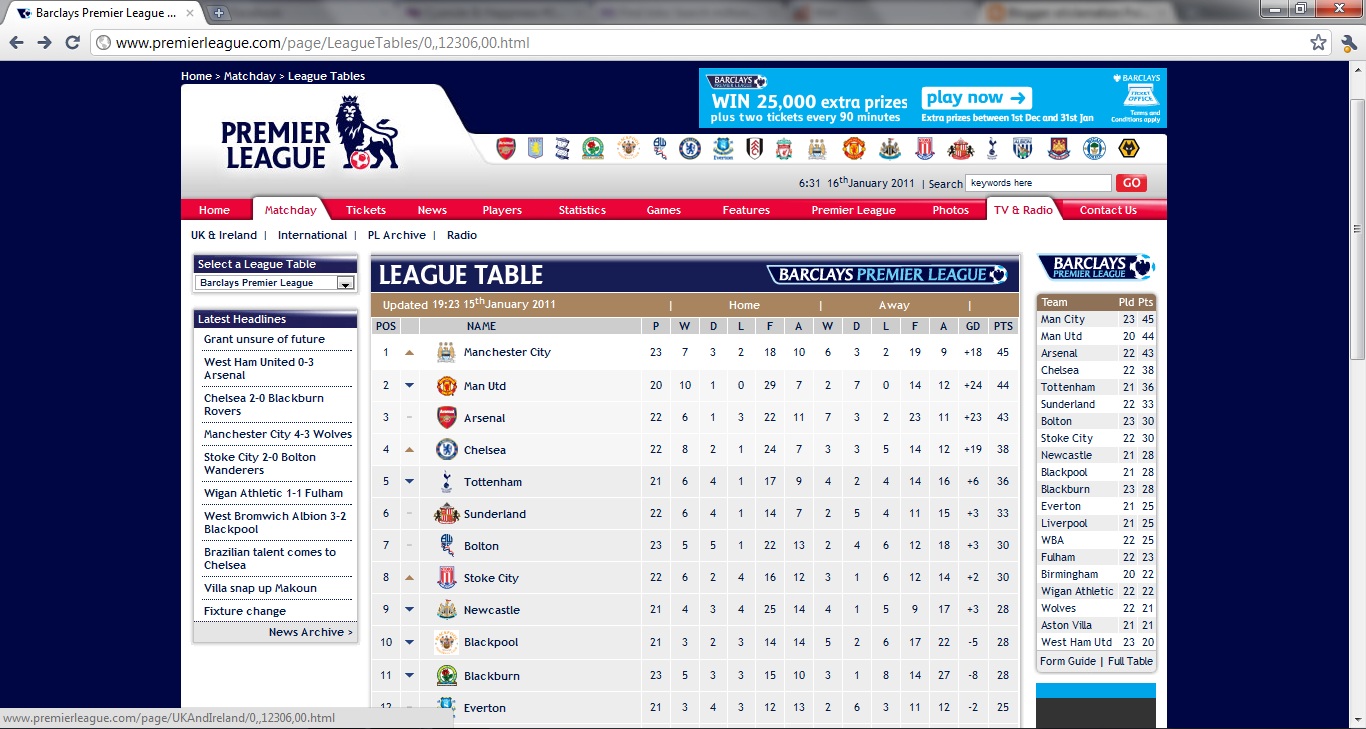Click the Man Utd crest in the league table row
Image resolution: width=1366 pixels, height=729 pixels.
click(x=447, y=386)
